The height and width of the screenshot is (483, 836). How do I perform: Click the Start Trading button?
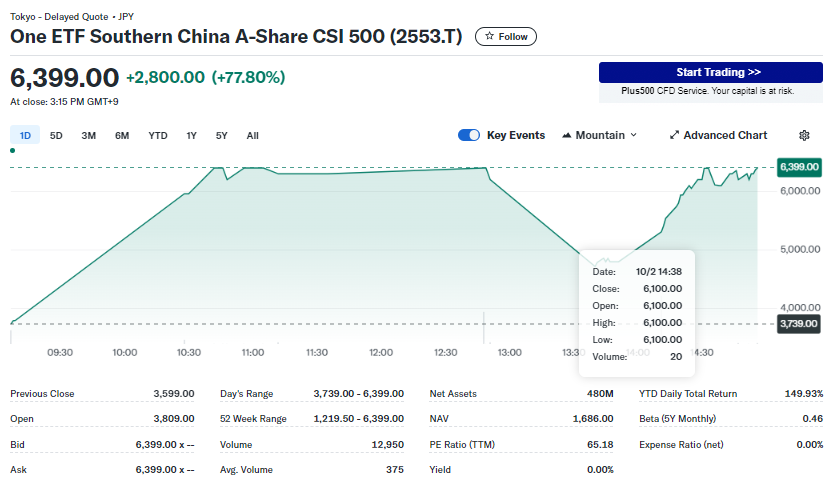(710, 72)
